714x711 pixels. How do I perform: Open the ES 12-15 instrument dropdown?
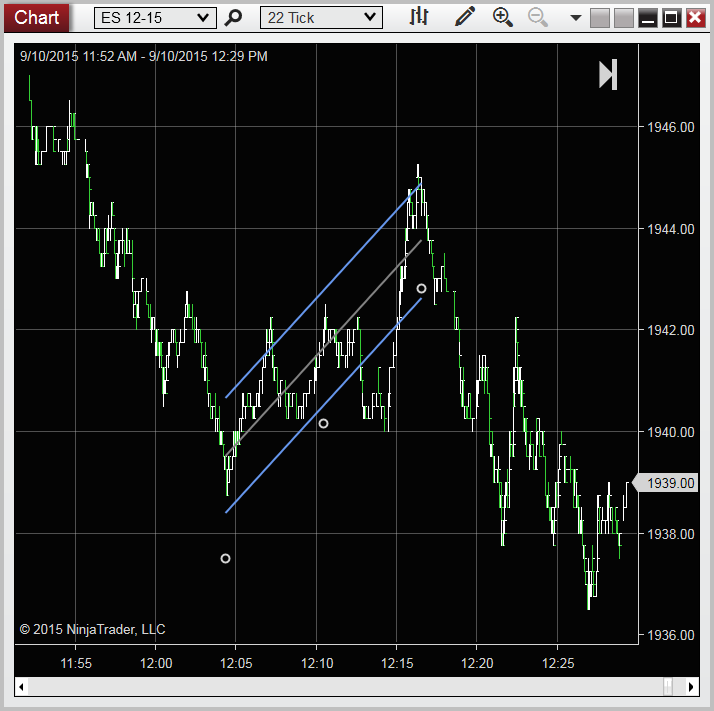(155, 18)
